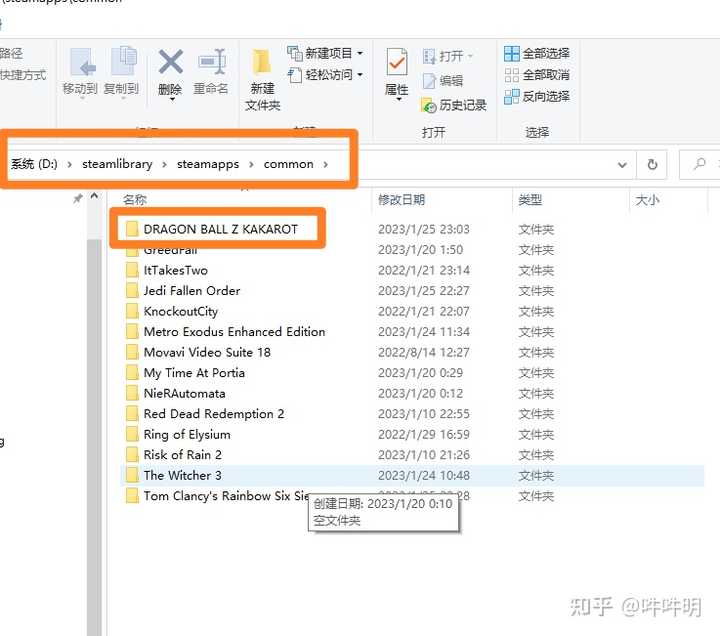Click the search magnifier icon

[x=700, y=163]
